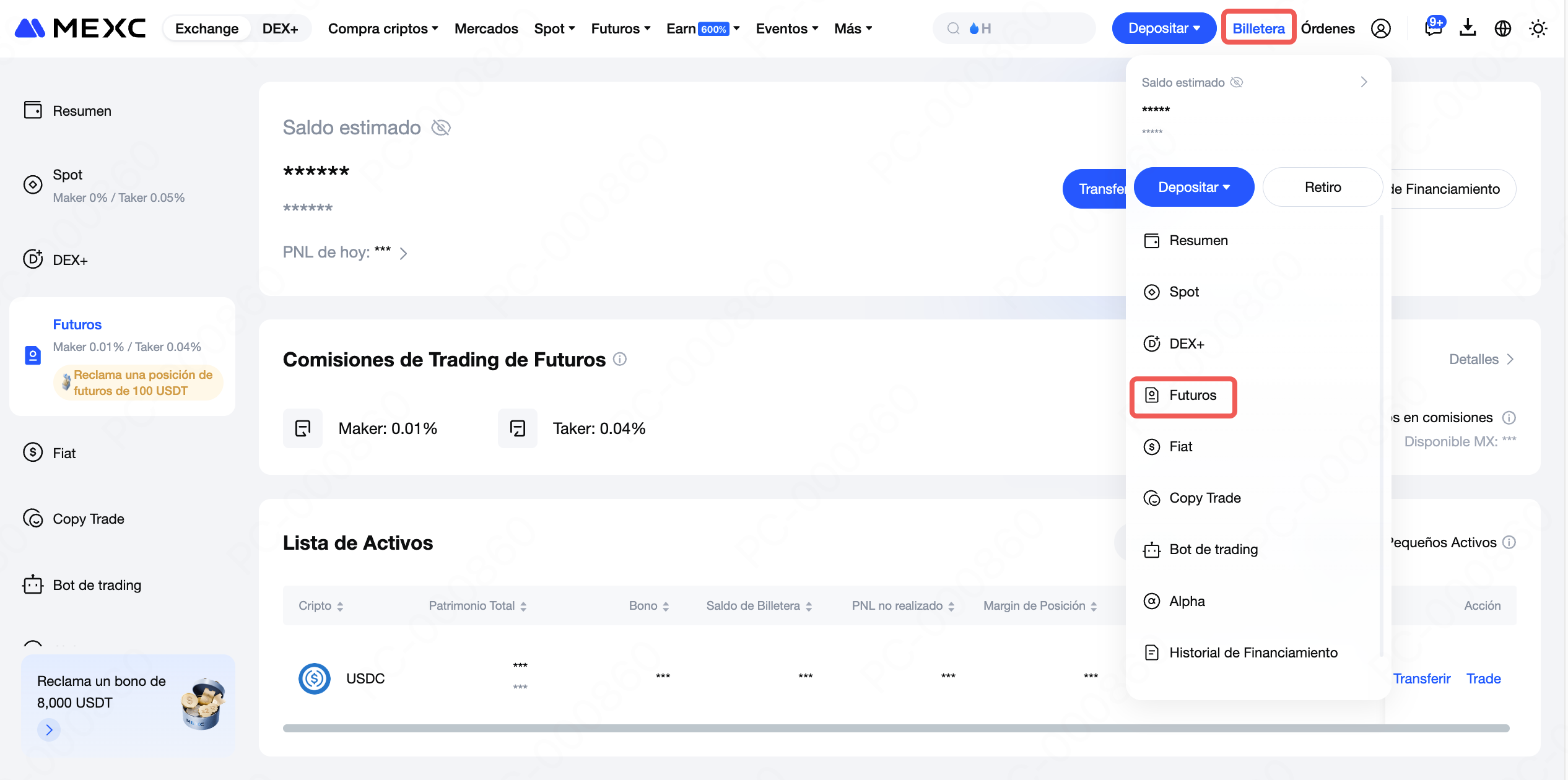
Task: Toggle dropdown Saldo estimado visibility eye
Action: coord(1237,82)
